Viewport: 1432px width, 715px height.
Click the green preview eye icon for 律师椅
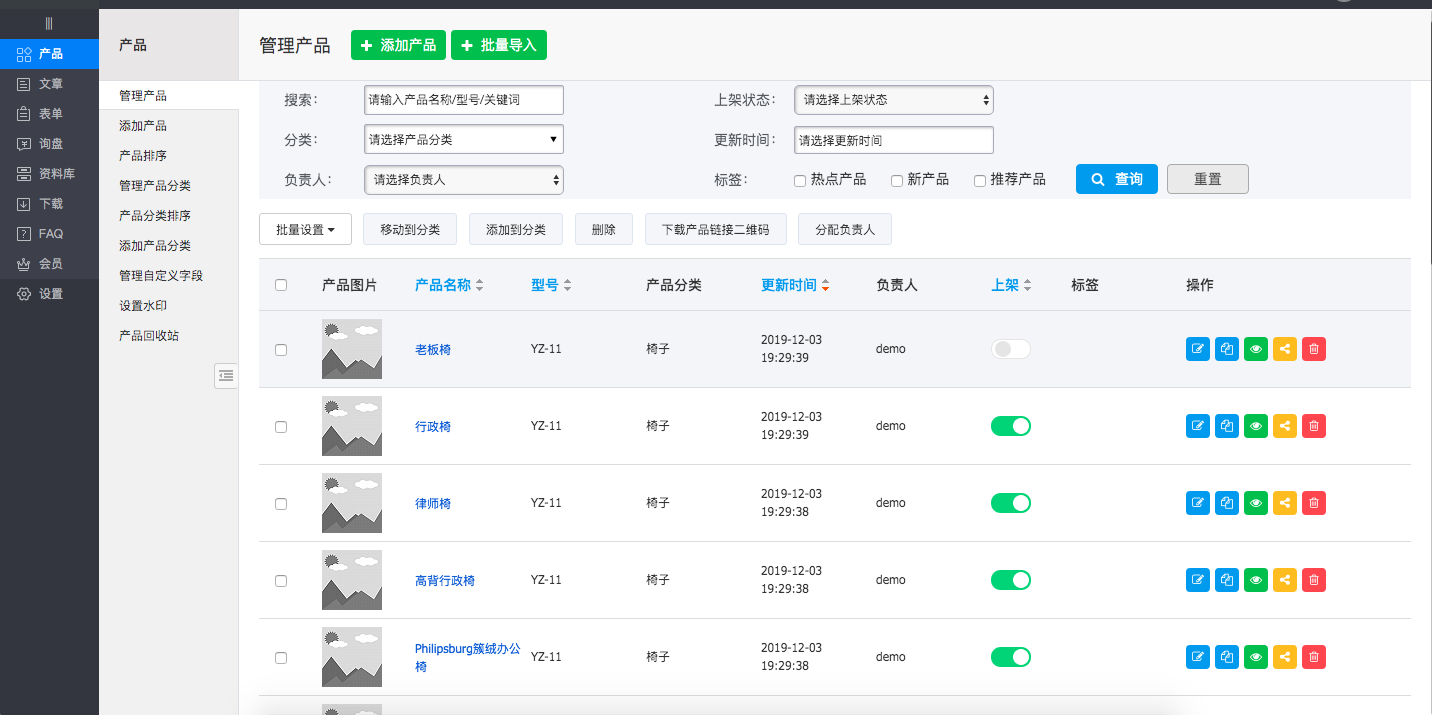(x=1256, y=503)
